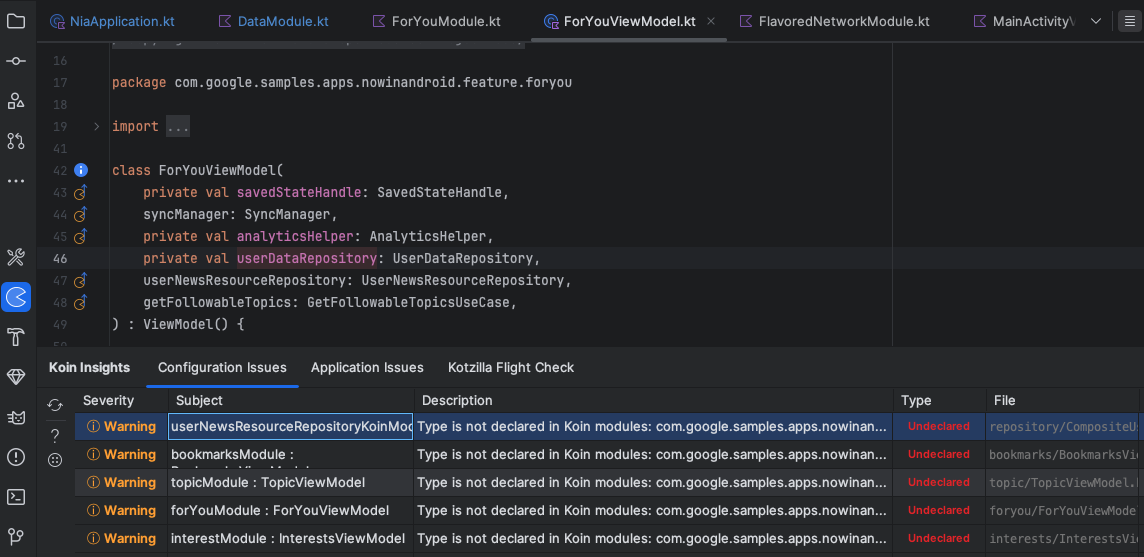
Task: Click the help question mark in Koin Insights
Action: point(55,435)
